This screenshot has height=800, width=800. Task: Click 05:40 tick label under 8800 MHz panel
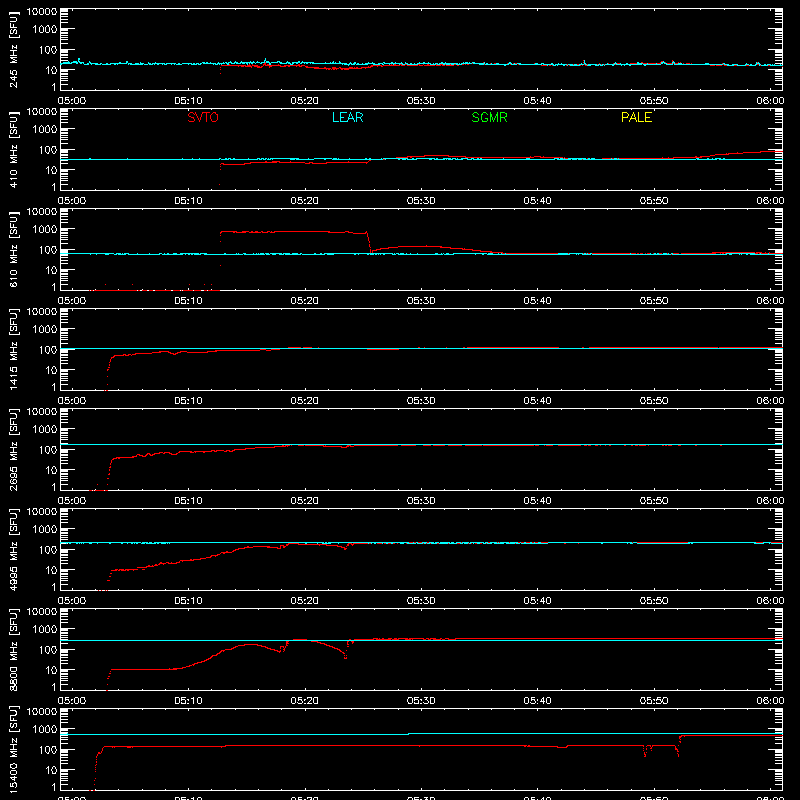[x=537, y=701]
